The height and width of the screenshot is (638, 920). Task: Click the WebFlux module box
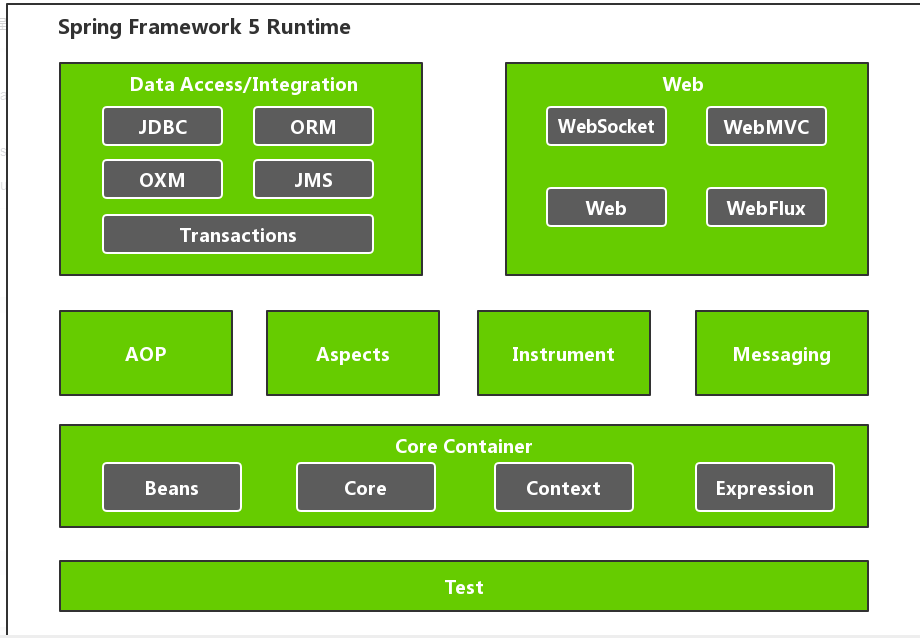point(766,207)
